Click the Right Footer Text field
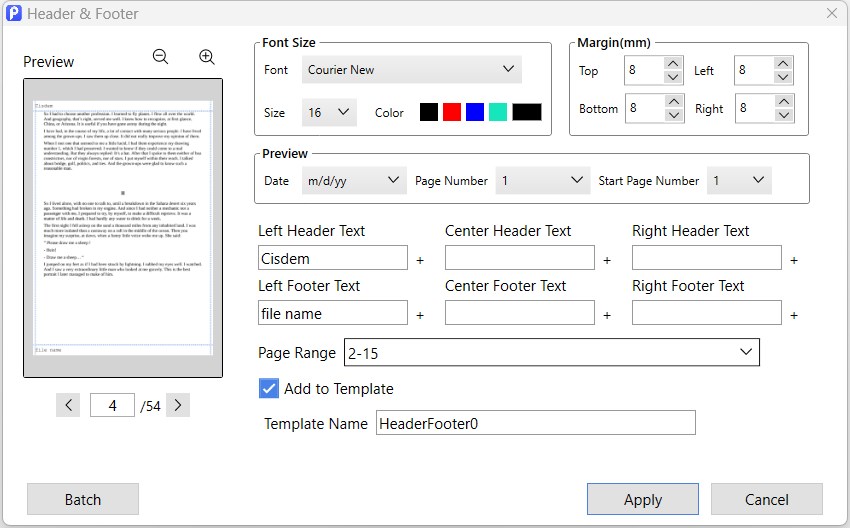Viewport: 850px width, 528px height. click(x=707, y=313)
